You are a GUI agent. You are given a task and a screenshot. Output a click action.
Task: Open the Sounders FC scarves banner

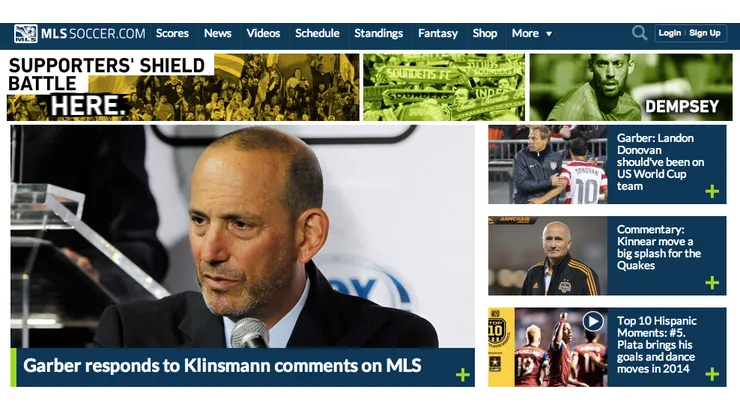444,87
